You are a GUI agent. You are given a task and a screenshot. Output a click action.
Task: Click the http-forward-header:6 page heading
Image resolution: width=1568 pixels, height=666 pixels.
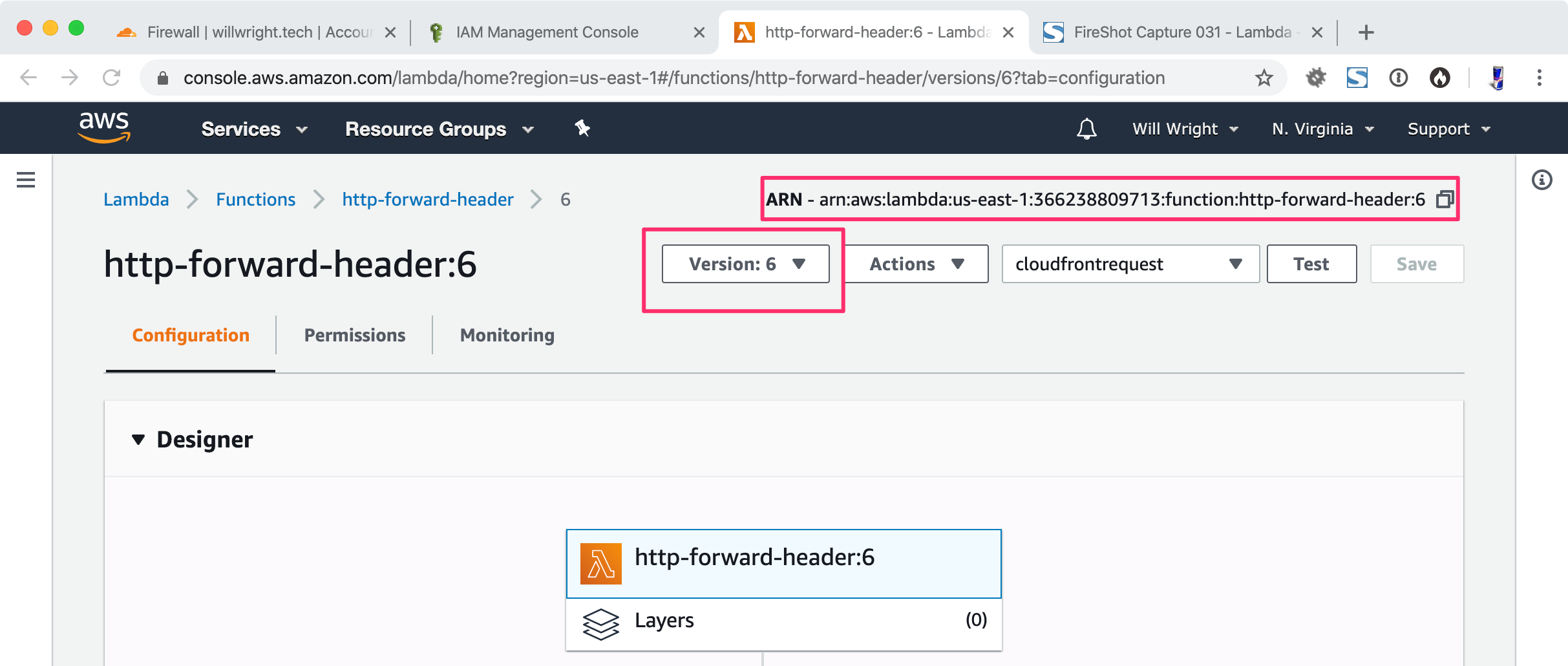290,264
